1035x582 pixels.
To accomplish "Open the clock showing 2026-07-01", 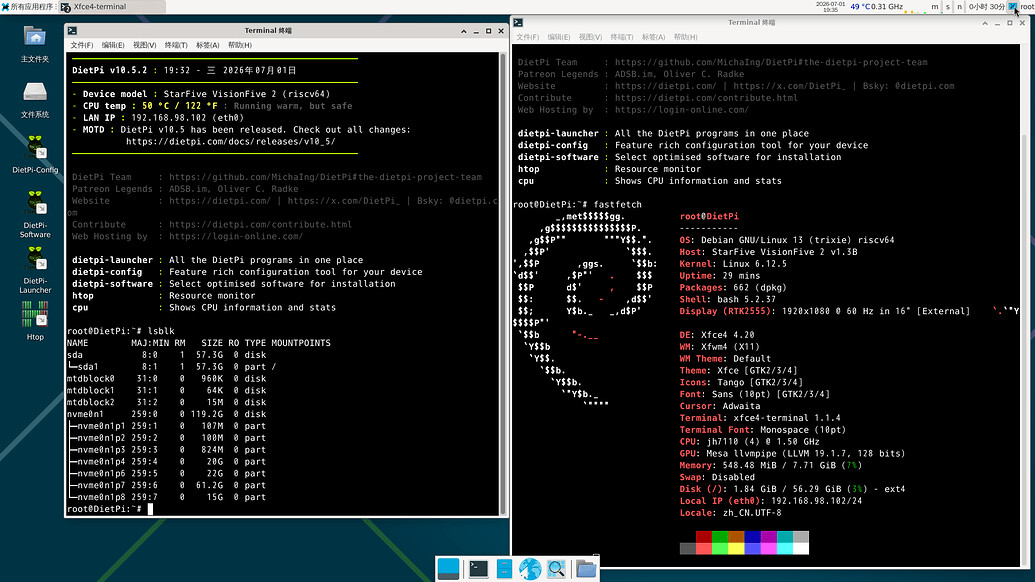I will pos(830,7).
